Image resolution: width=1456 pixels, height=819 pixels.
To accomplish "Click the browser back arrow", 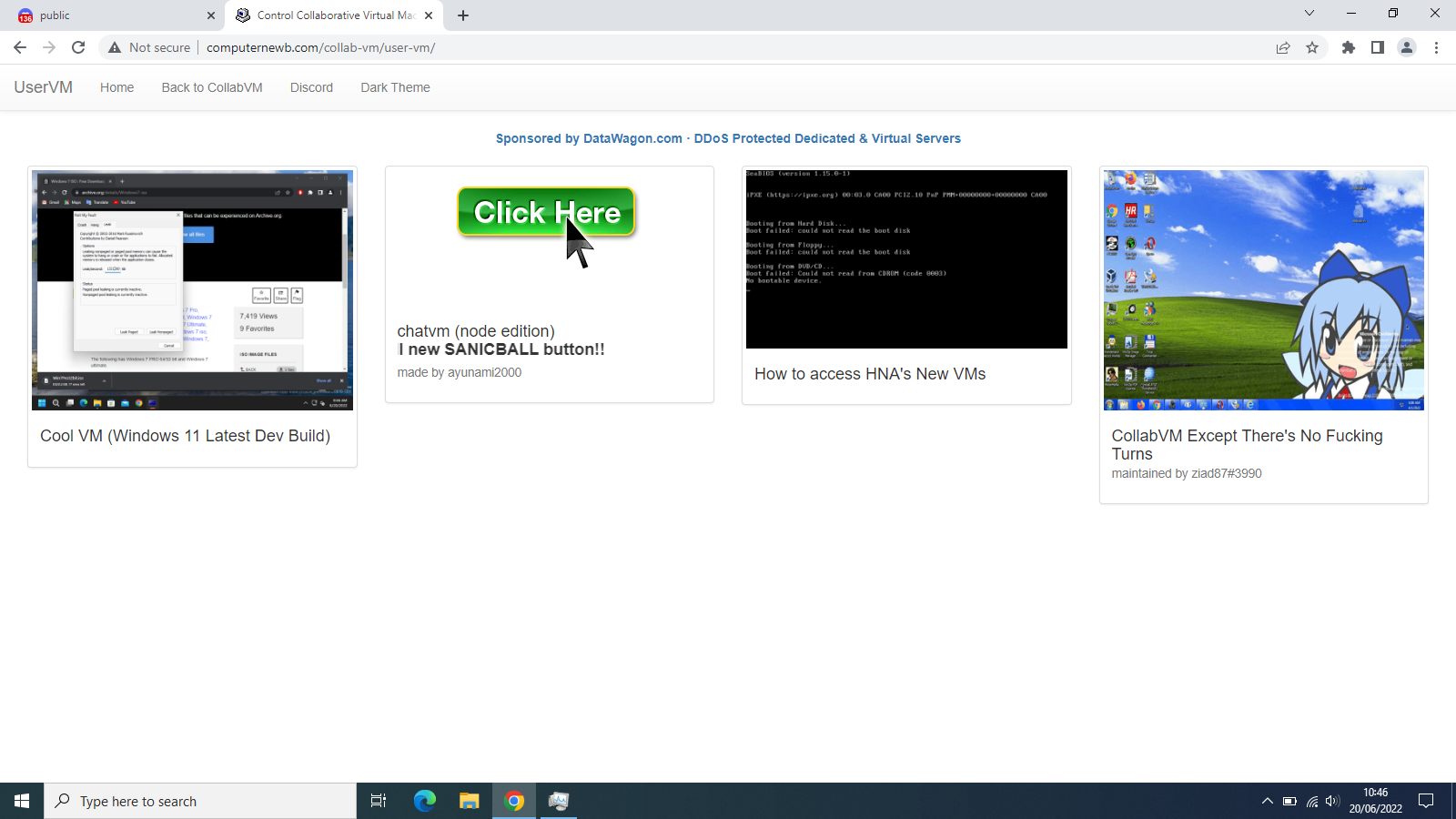I will click(x=20, y=47).
